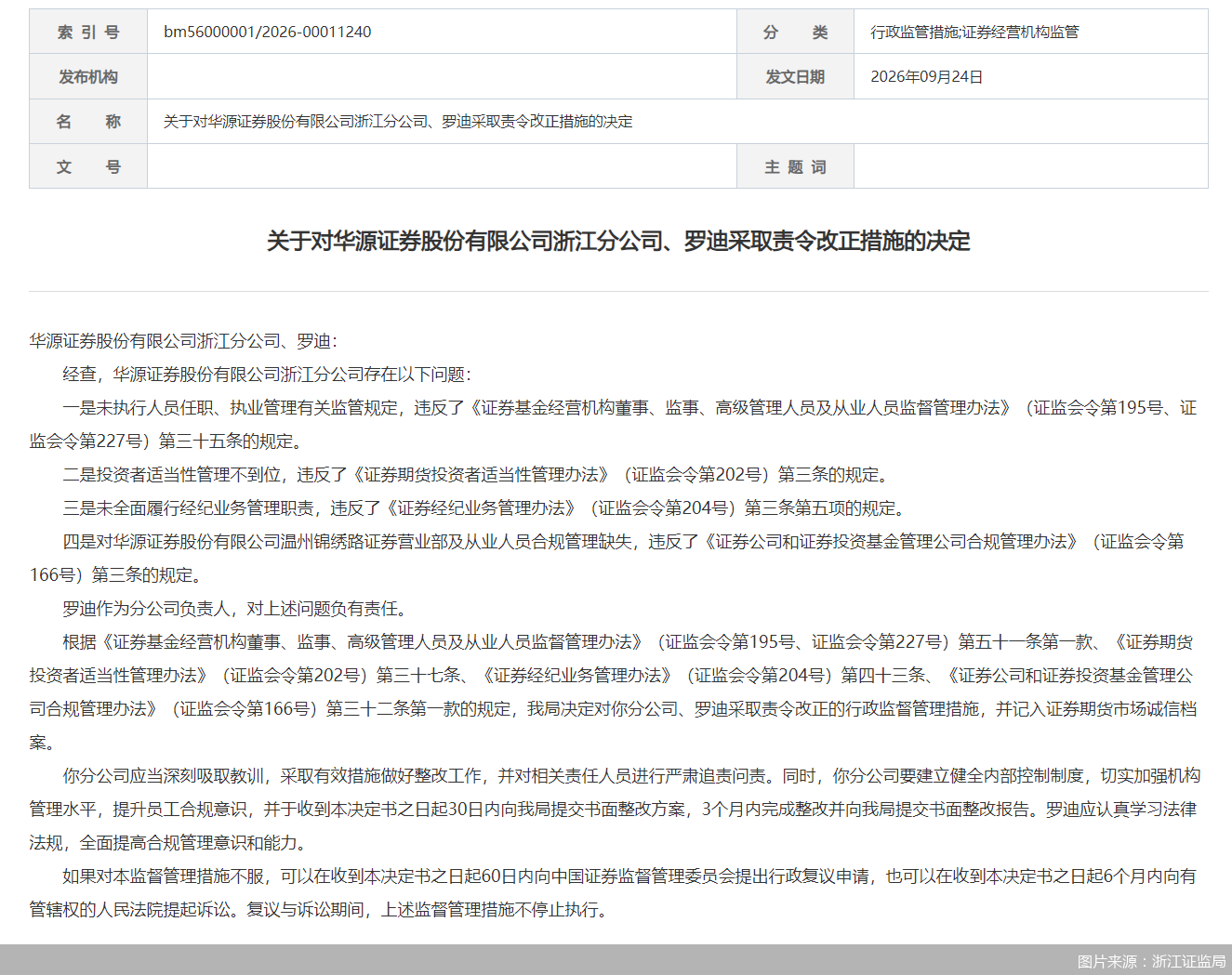The height and width of the screenshot is (975, 1232).
Task: Click the paragraph starting with 四是对华源证券
Action: coord(608,559)
